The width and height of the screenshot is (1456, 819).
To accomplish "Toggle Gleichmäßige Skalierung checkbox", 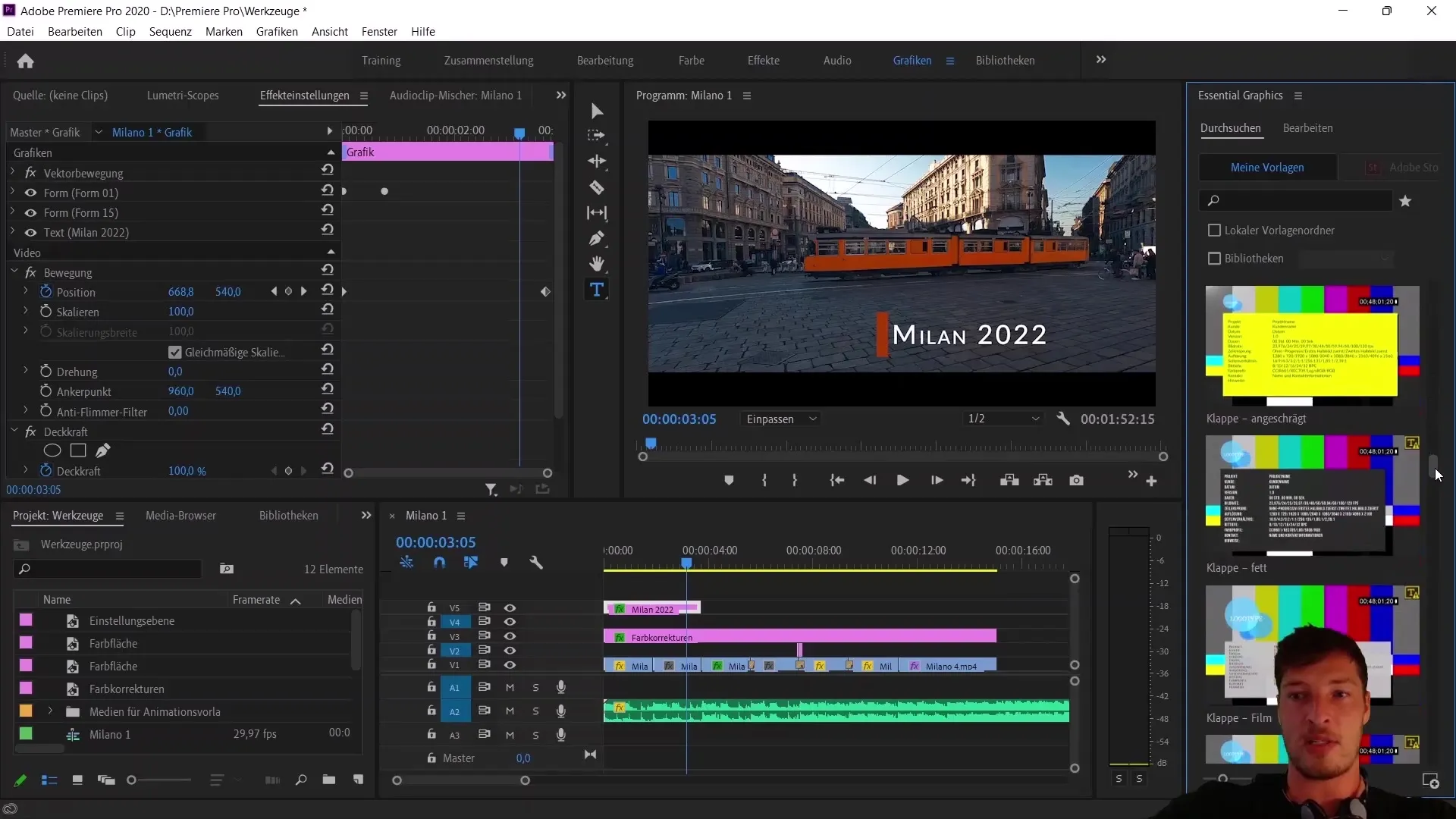I will coord(175,352).
